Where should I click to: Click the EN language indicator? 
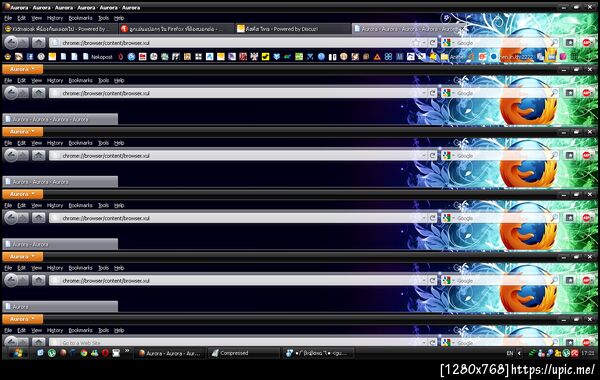(509, 353)
